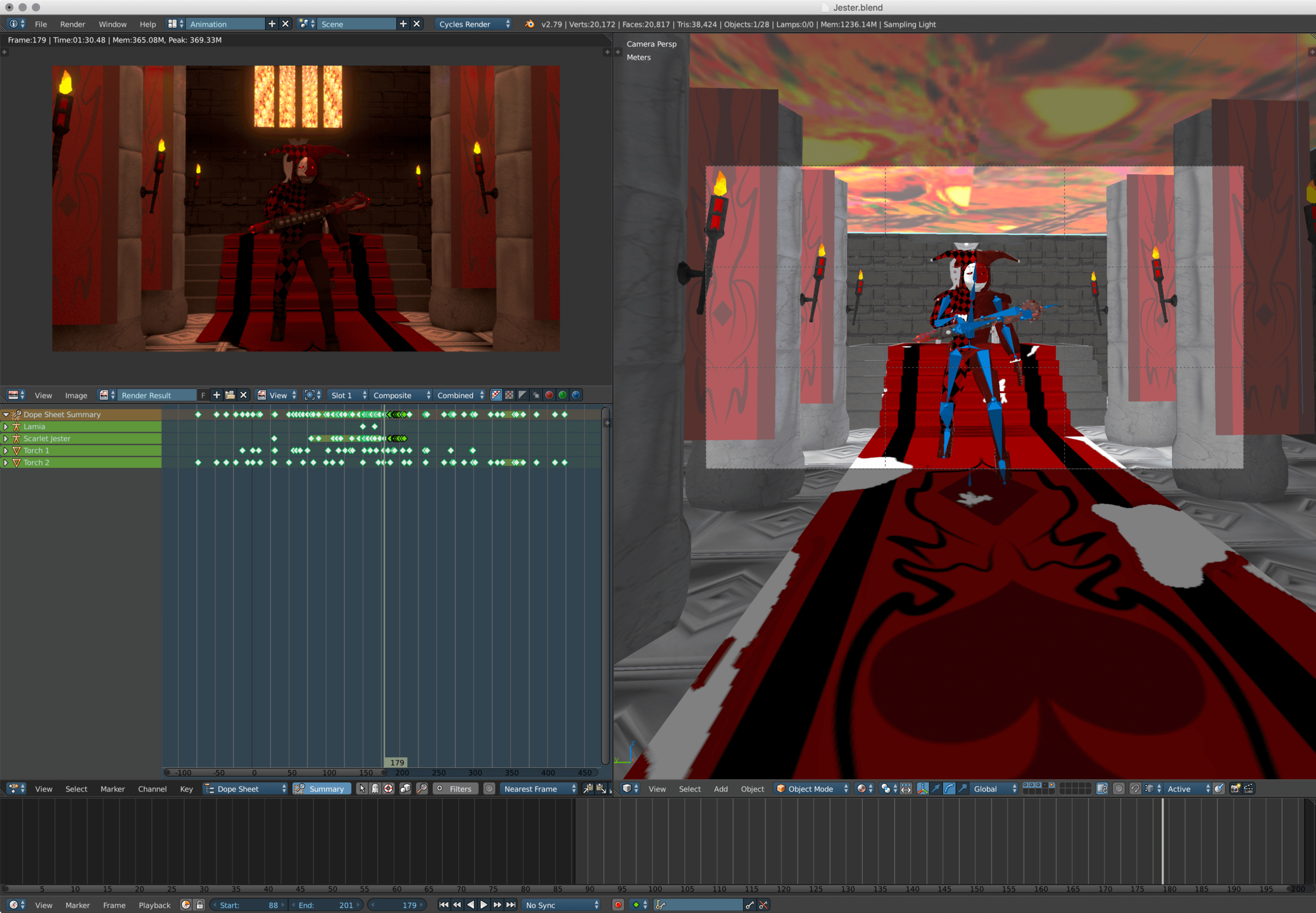Add a new screen layout with plus button
The width and height of the screenshot is (1316, 913).
coord(272,24)
